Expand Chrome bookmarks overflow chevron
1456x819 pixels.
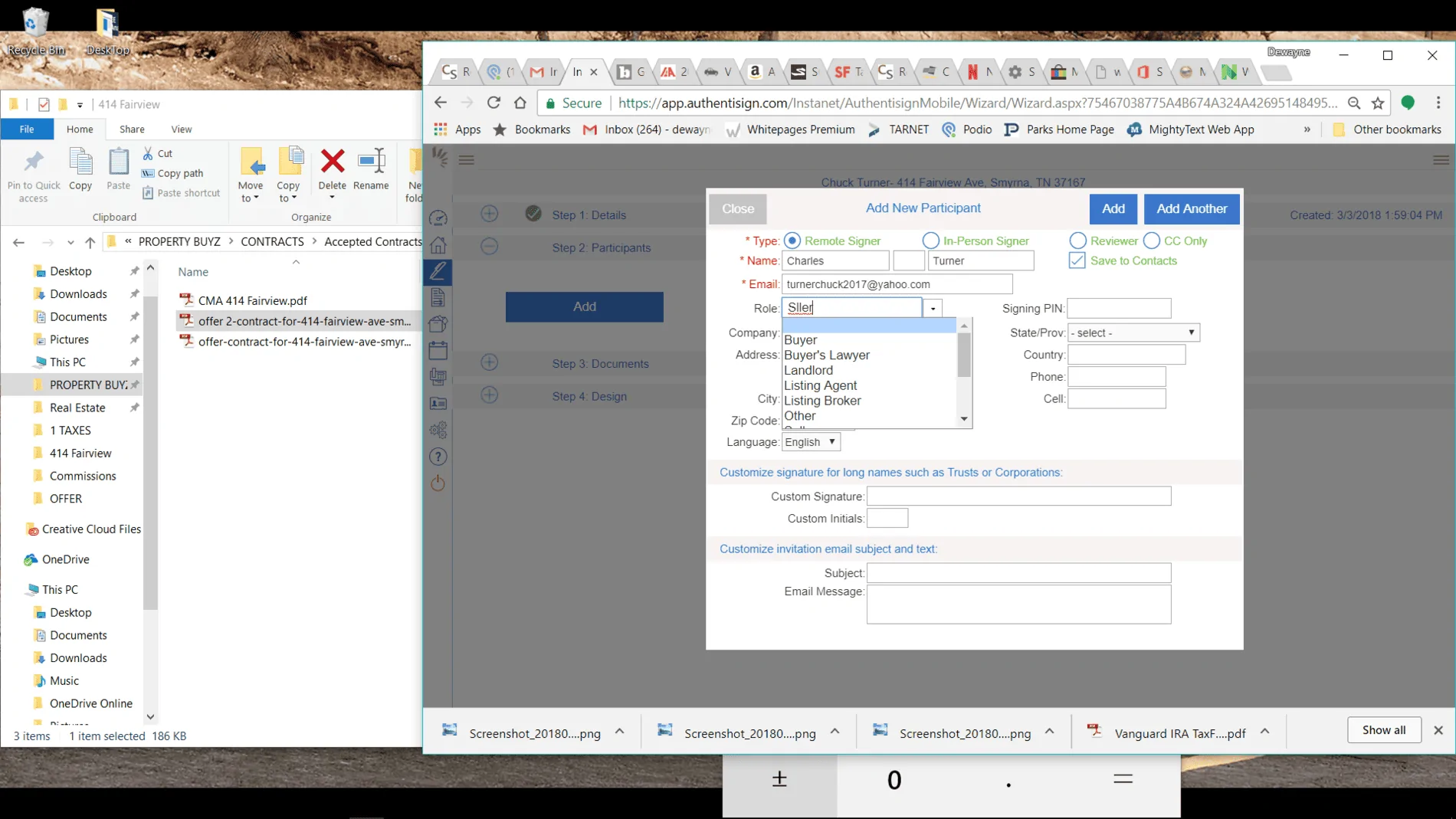[x=1307, y=129]
